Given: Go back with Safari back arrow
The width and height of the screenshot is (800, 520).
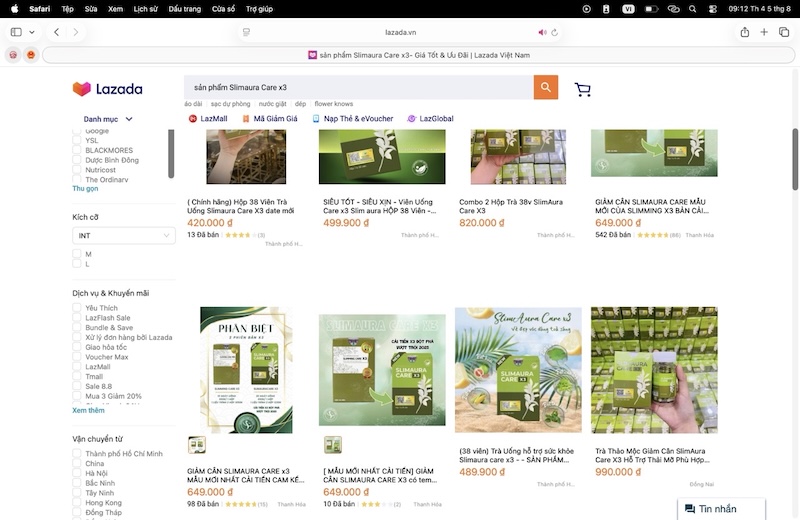Looking at the screenshot, I should (57, 32).
